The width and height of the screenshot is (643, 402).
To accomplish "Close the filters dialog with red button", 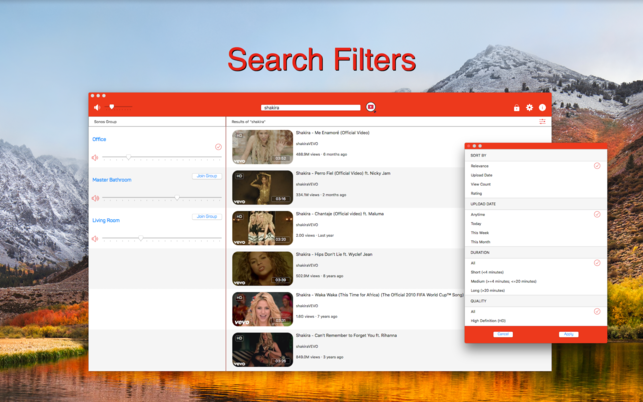I will (469, 146).
